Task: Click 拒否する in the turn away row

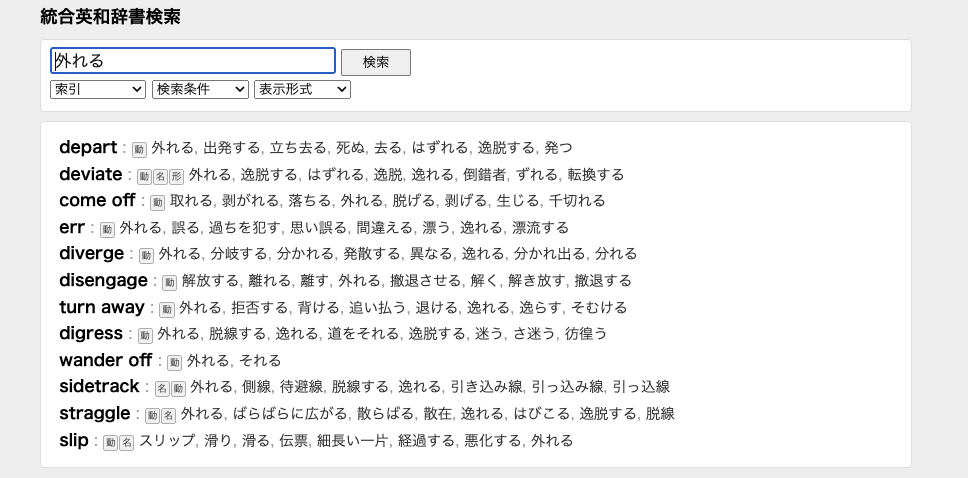Action: click(259, 307)
